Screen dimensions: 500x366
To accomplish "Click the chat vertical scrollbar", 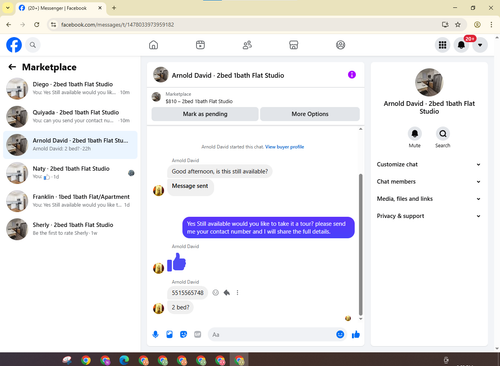I will pos(360,244).
